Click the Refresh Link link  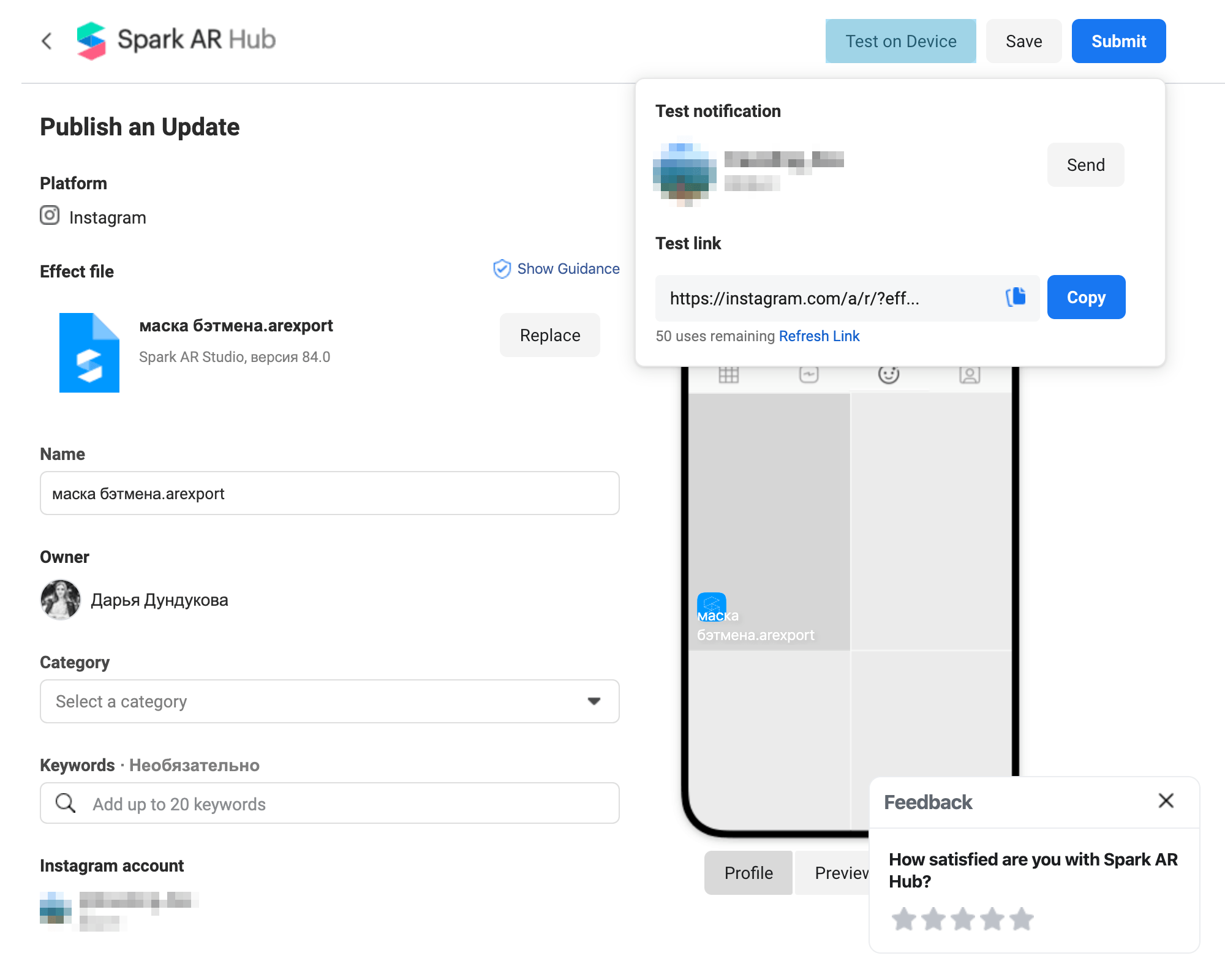[819, 336]
